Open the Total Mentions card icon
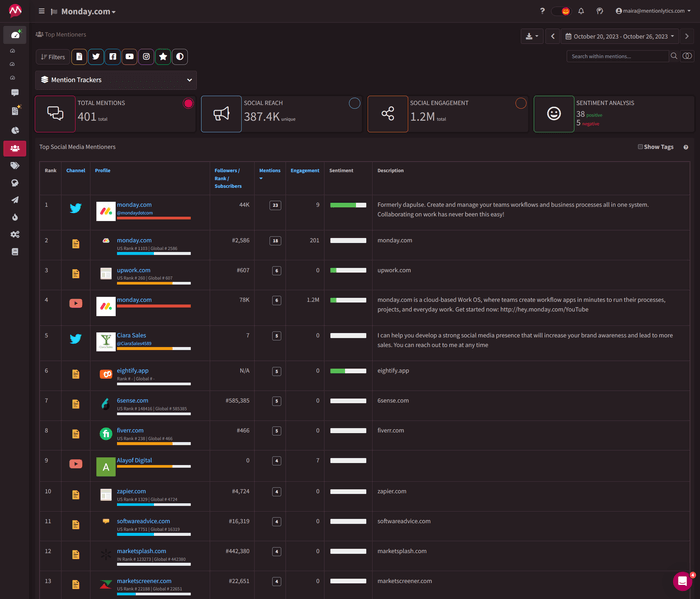The width and height of the screenshot is (700, 599). click(55, 114)
